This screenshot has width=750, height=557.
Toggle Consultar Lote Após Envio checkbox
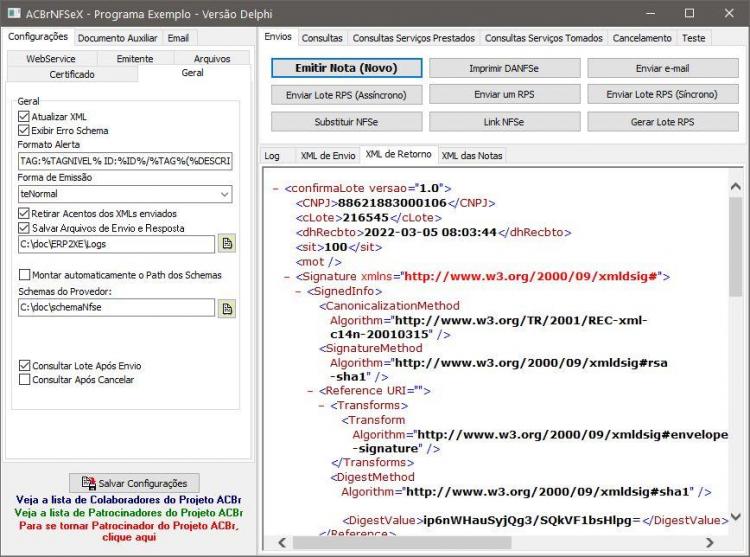24,365
